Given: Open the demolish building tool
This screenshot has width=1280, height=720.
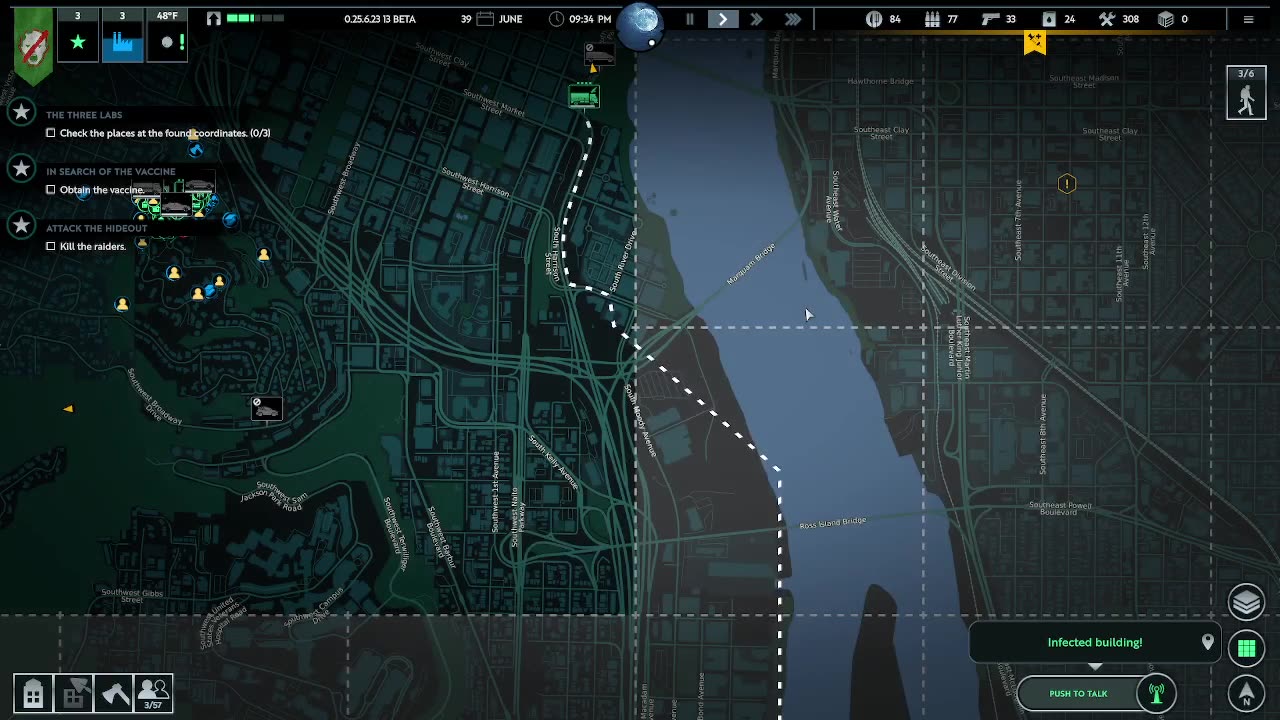Looking at the screenshot, I should tap(73, 693).
